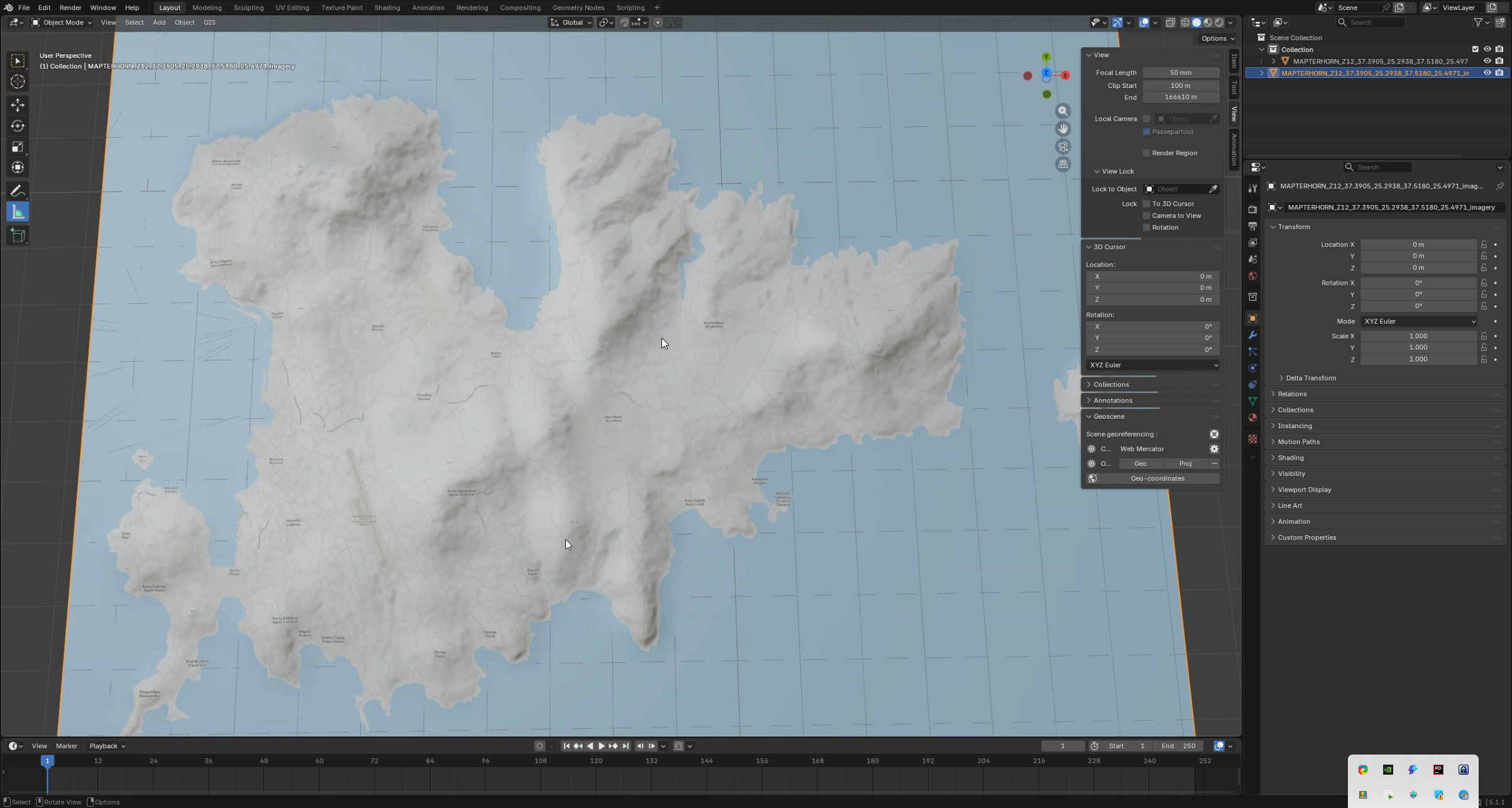Choose the Rotate tool
This screenshot has width=1512, height=808.
(x=18, y=126)
